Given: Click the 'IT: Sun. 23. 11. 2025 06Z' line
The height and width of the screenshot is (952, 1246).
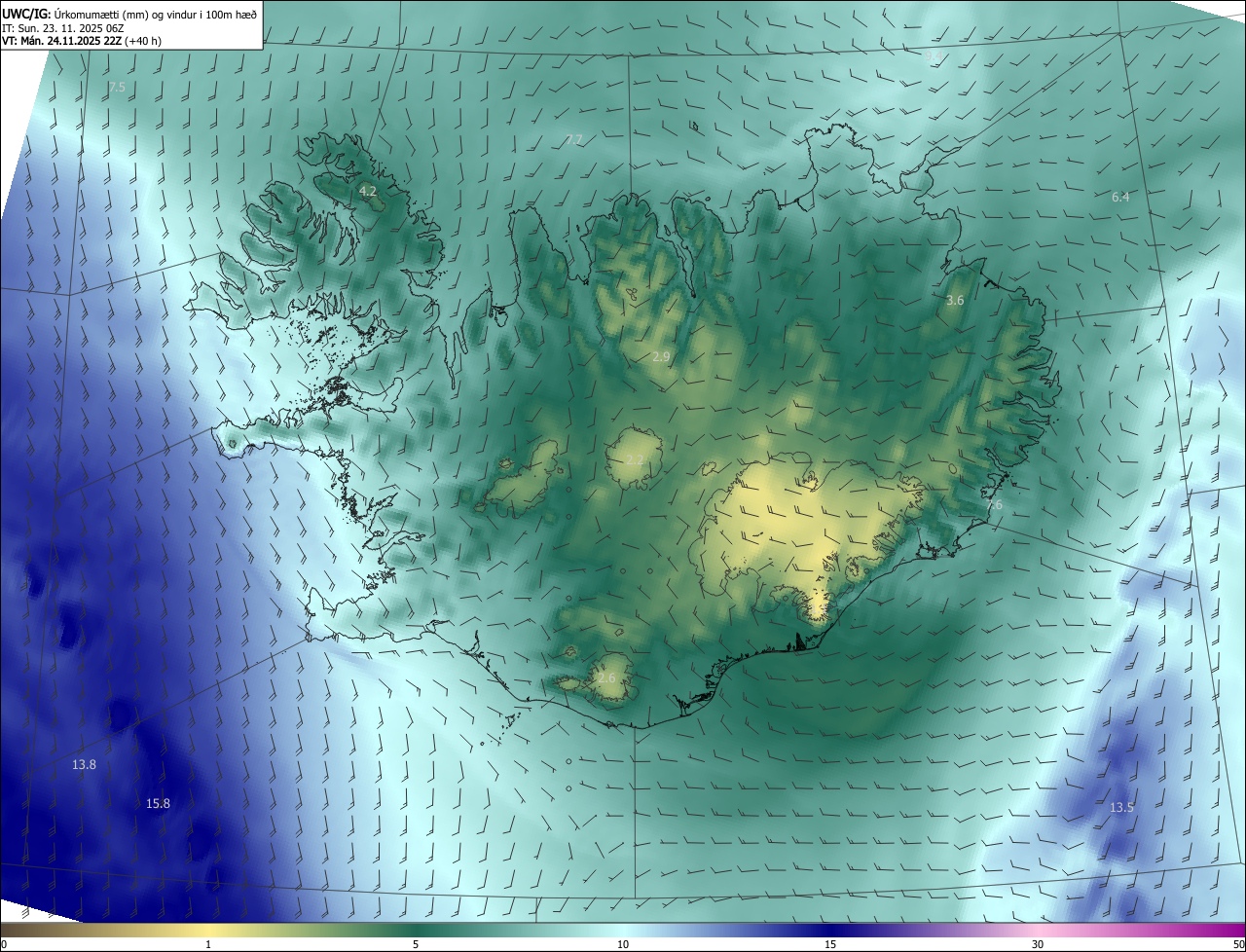Looking at the screenshot, I should (x=63, y=27).
